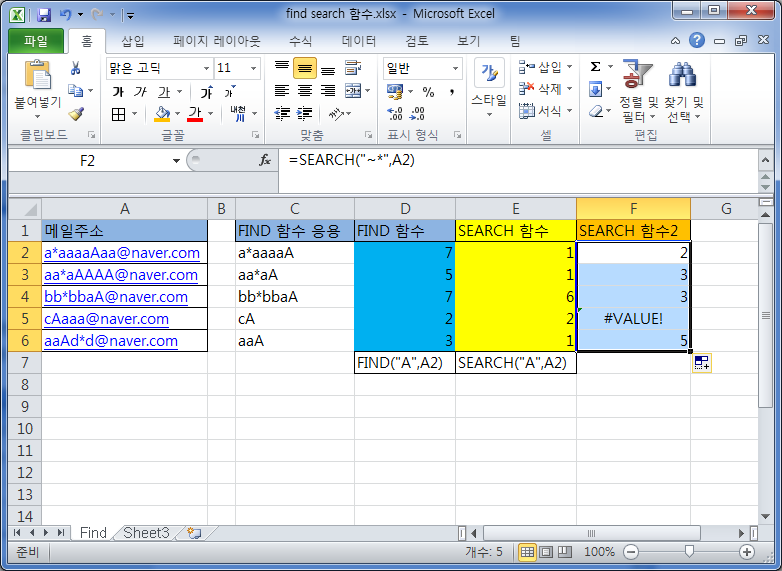Toggle underline formatting button
The width and height of the screenshot is (782, 571).
[164, 92]
